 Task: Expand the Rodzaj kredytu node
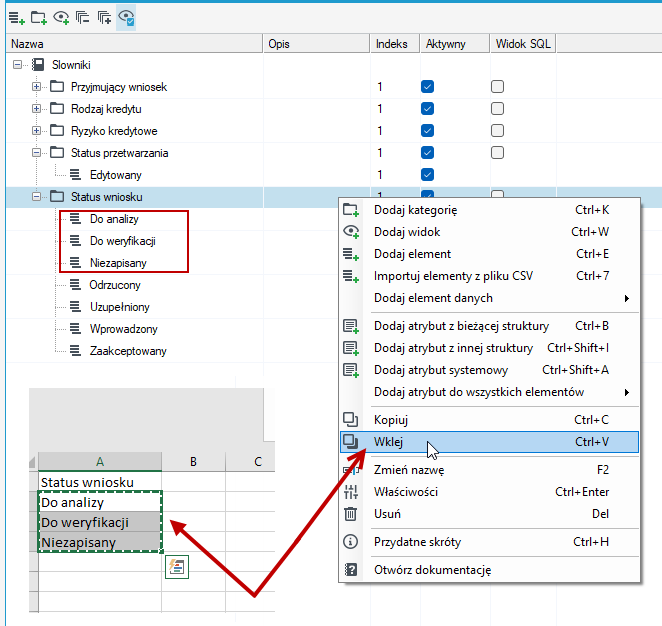click(x=36, y=108)
